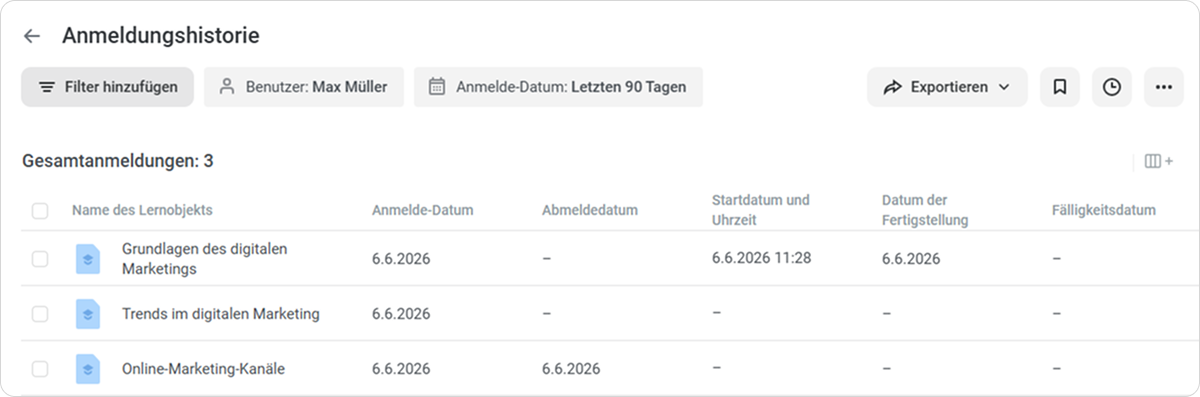Open the Benutzer: Max Müller filter

coord(304,87)
